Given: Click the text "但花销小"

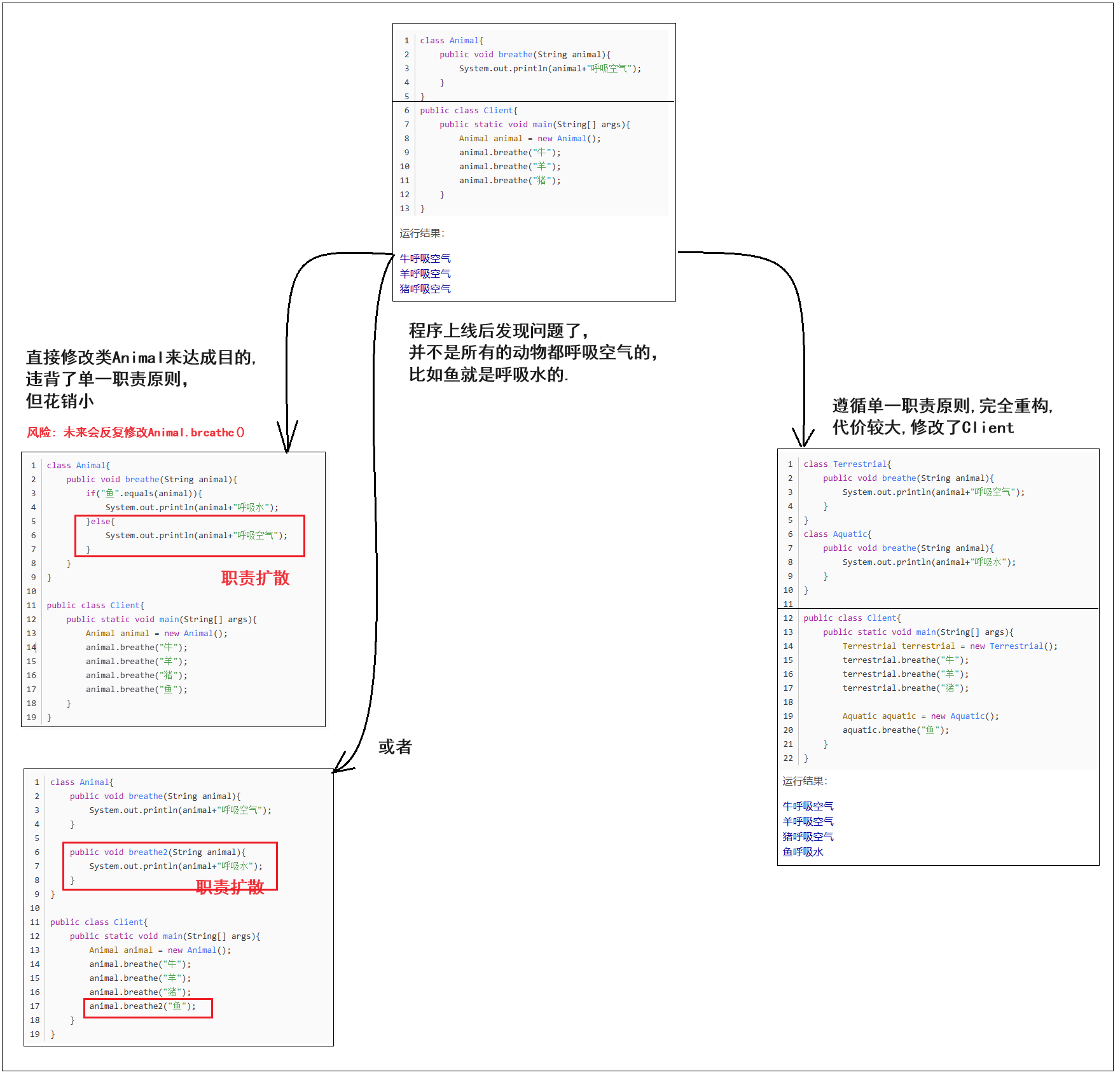Looking at the screenshot, I should 60,401.
